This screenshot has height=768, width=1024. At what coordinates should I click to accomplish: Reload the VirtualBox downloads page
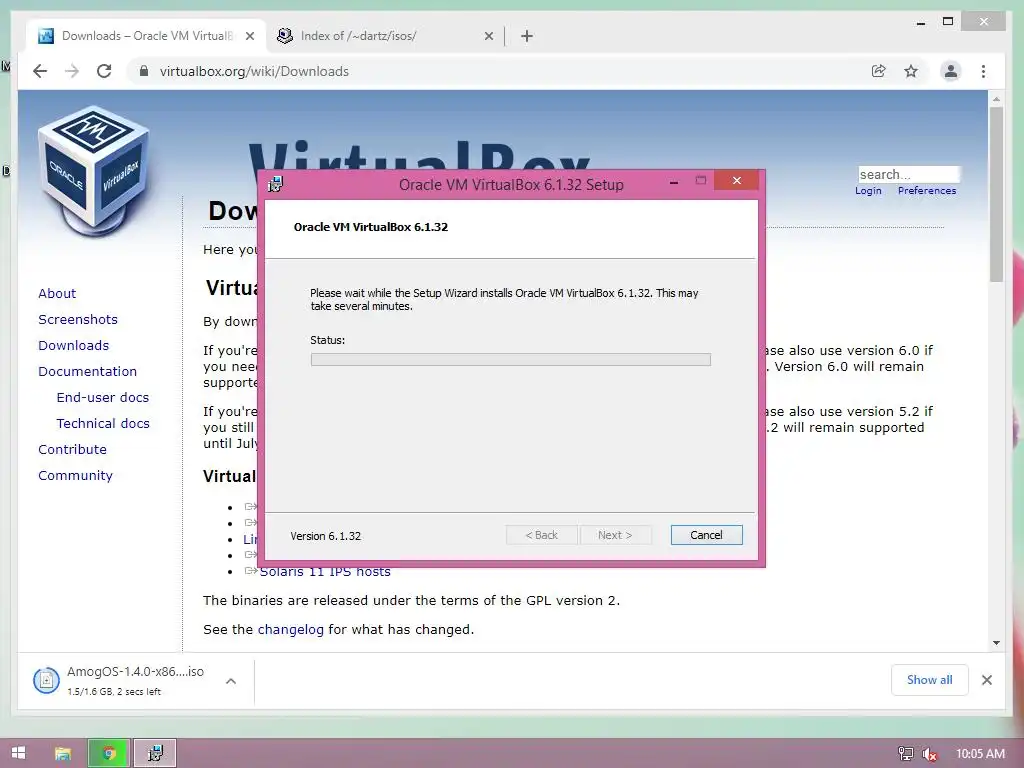pyautogui.click(x=104, y=71)
